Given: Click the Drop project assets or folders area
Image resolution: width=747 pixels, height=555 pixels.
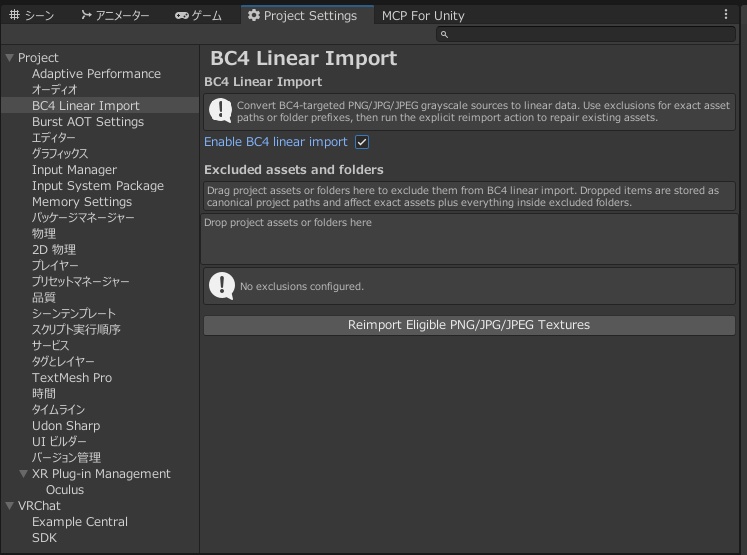Looking at the screenshot, I should click(x=469, y=239).
